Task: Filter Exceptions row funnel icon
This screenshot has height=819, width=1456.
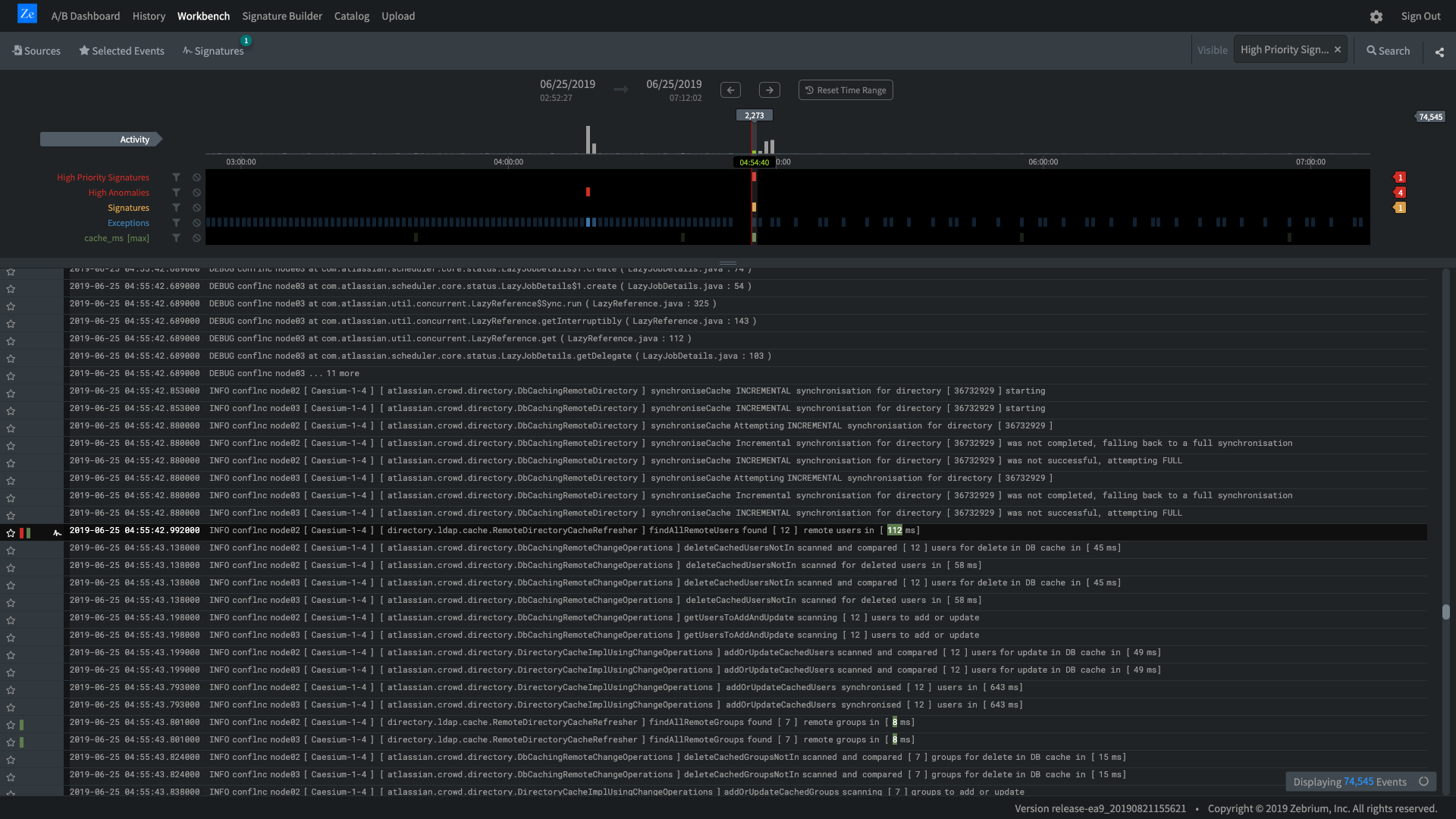Action: click(176, 223)
